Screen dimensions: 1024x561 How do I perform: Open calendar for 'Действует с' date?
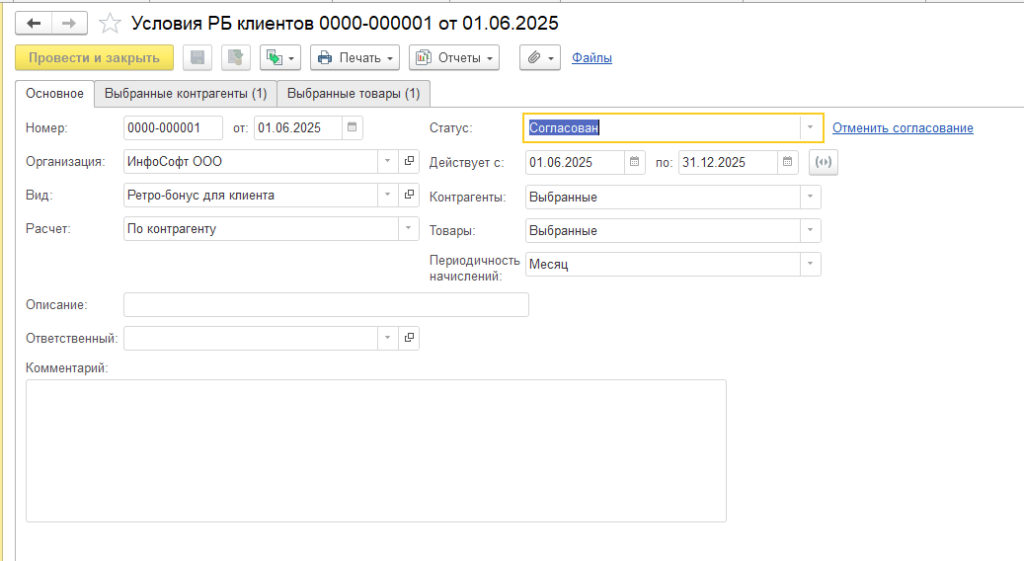click(x=635, y=162)
